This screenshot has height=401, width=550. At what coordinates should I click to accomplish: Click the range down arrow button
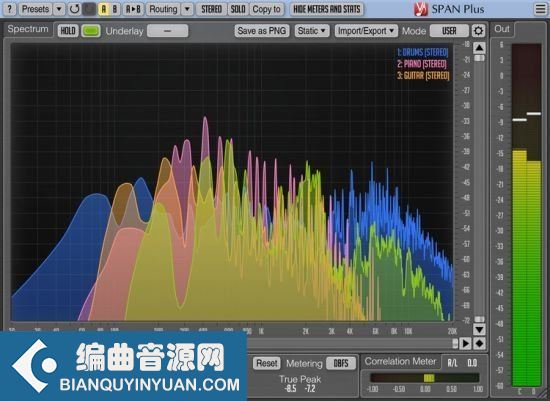coord(479,329)
